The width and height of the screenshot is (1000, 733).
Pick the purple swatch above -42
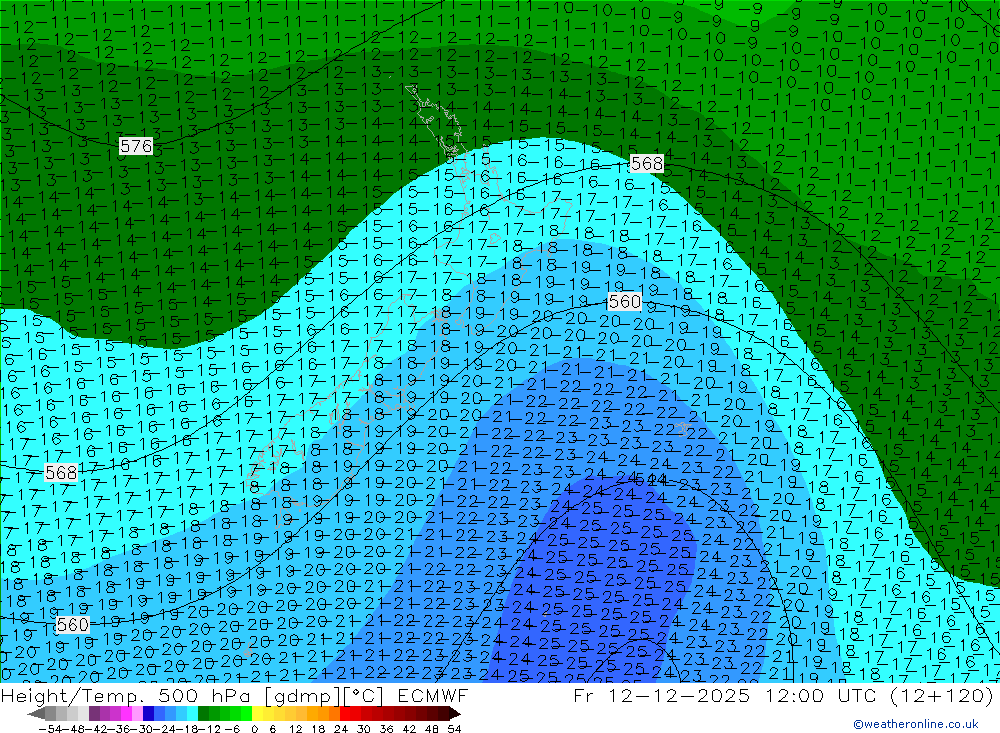coord(95,714)
